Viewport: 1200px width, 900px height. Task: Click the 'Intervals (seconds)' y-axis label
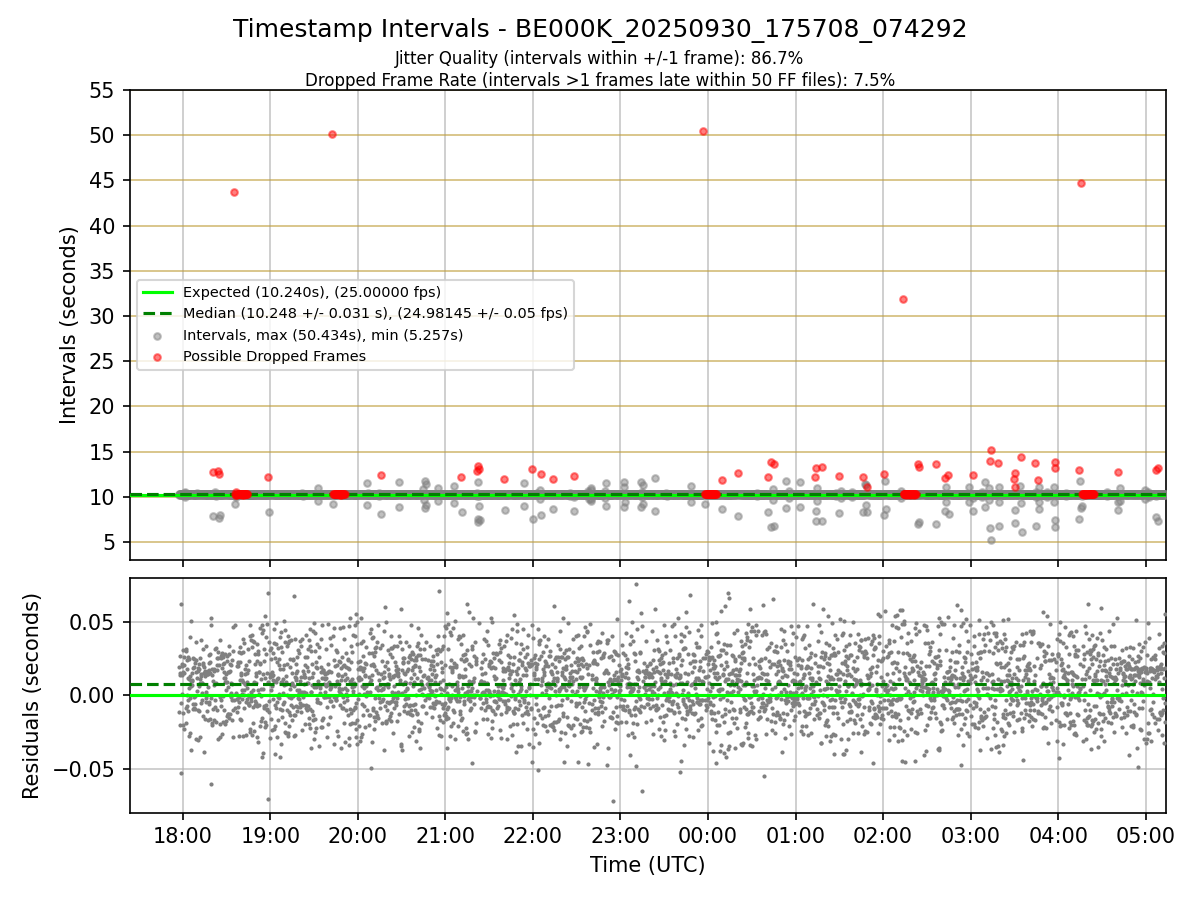coord(69,325)
